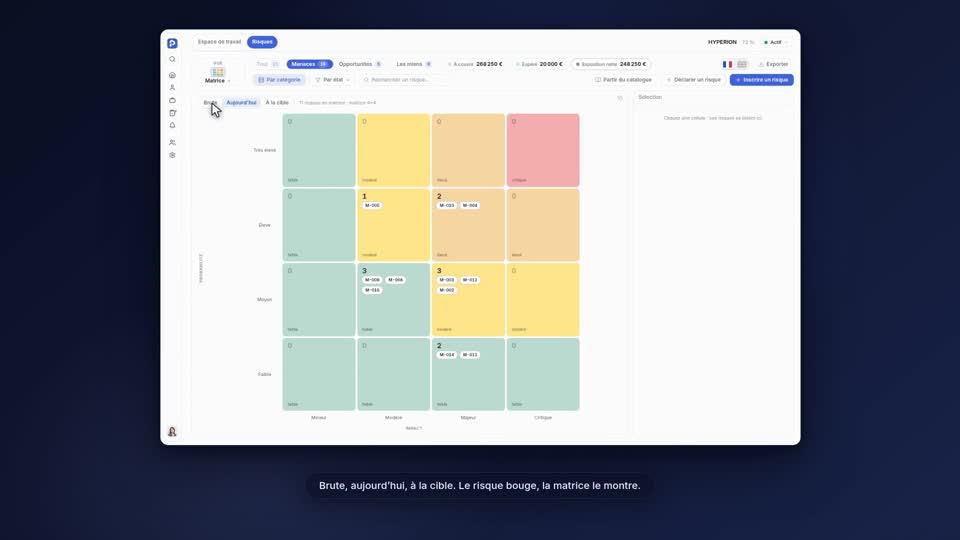Image resolution: width=960 pixels, height=540 pixels.
Task: Open search from the sidebar magnifier icon
Action: click(172, 59)
